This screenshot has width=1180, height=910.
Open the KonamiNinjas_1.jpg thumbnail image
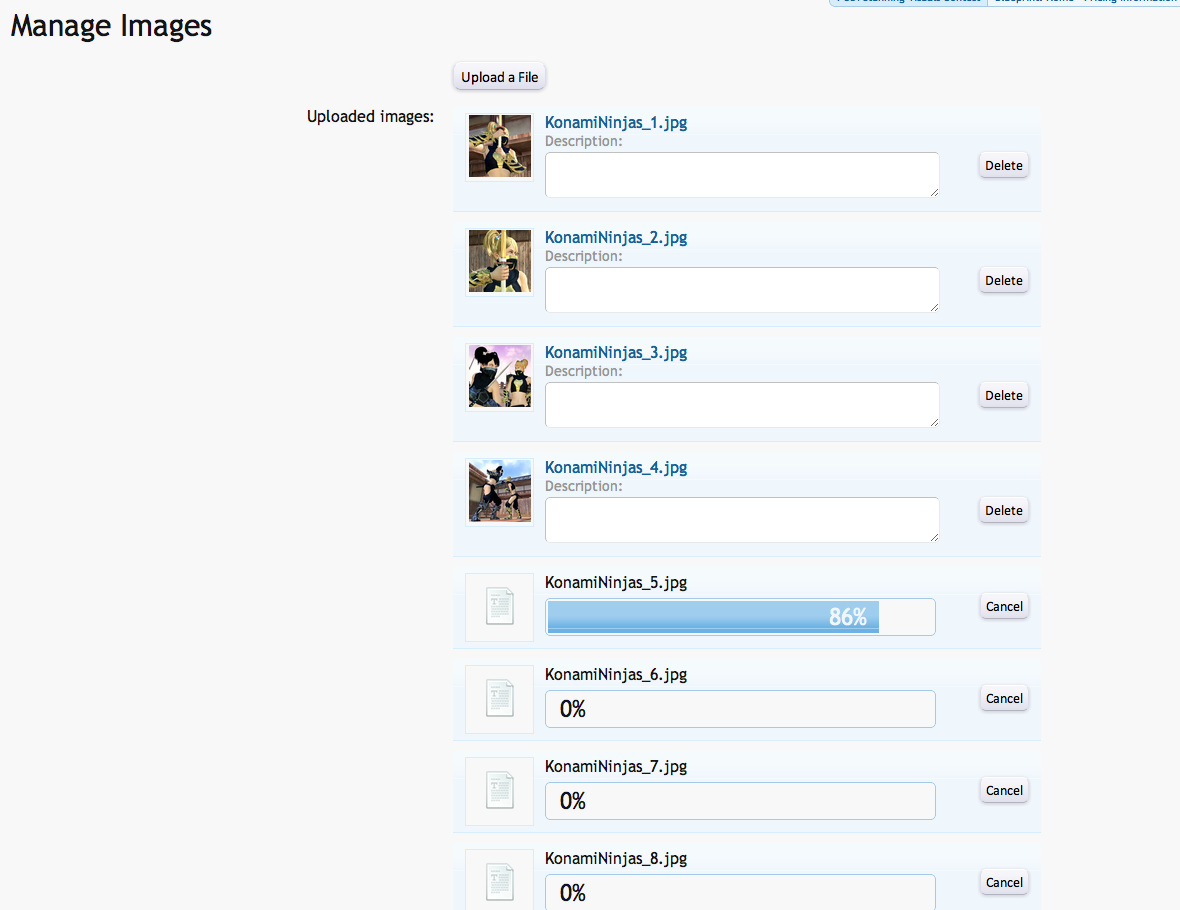[x=499, y=146]
